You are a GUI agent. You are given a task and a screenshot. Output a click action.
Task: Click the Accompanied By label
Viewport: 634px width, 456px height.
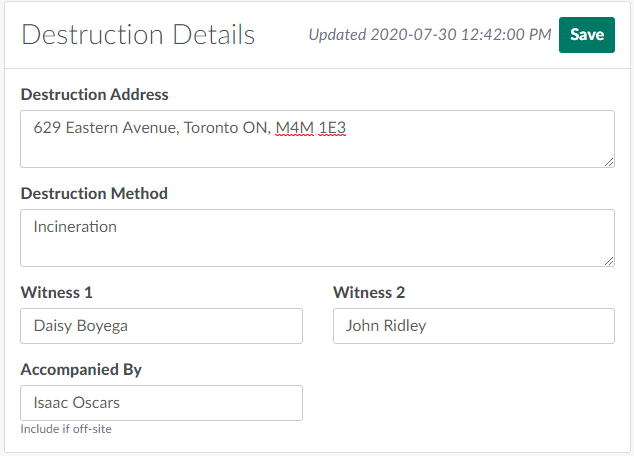[x=81, y=370]
